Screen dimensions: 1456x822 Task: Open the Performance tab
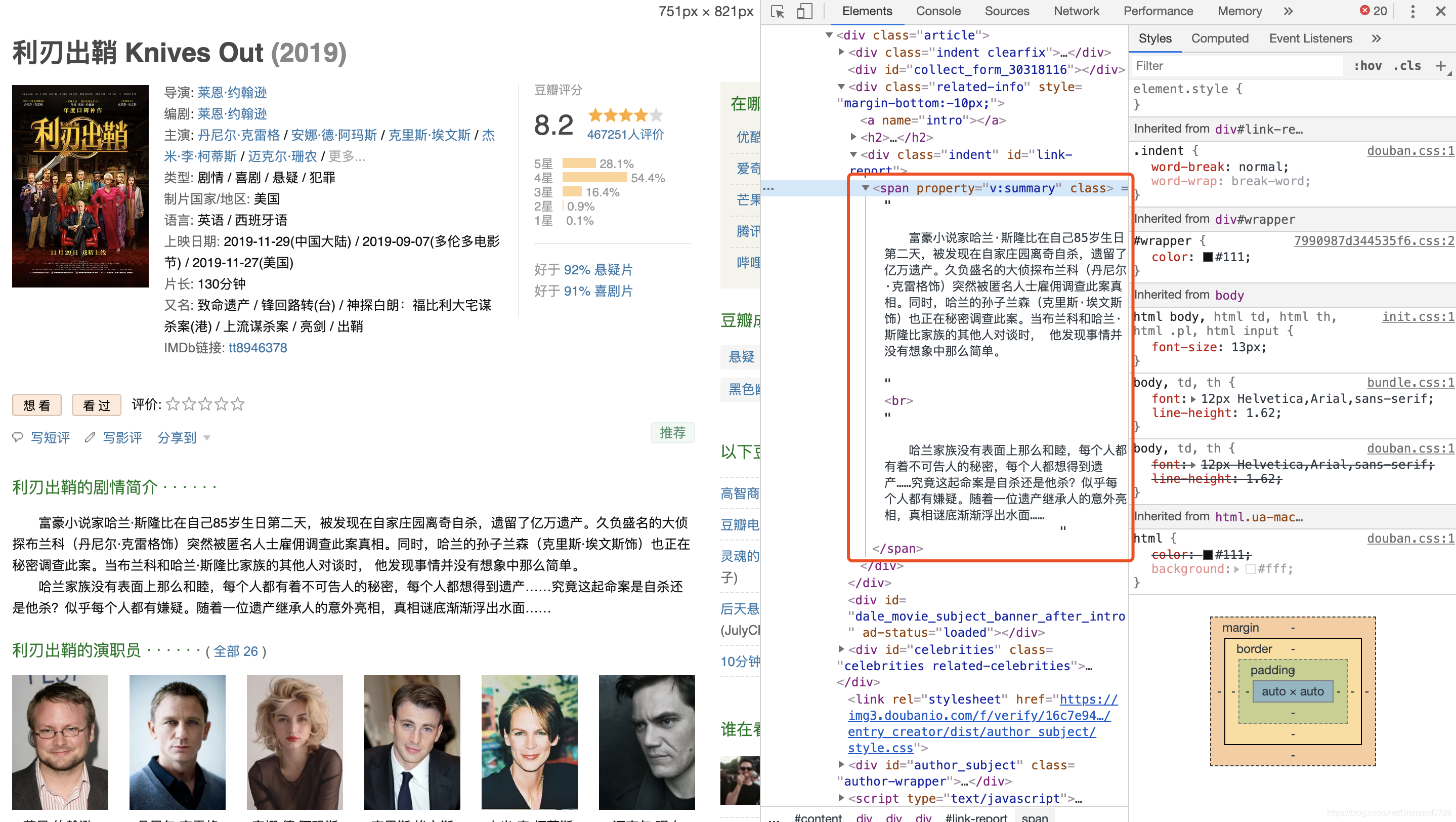(1158, 11)
